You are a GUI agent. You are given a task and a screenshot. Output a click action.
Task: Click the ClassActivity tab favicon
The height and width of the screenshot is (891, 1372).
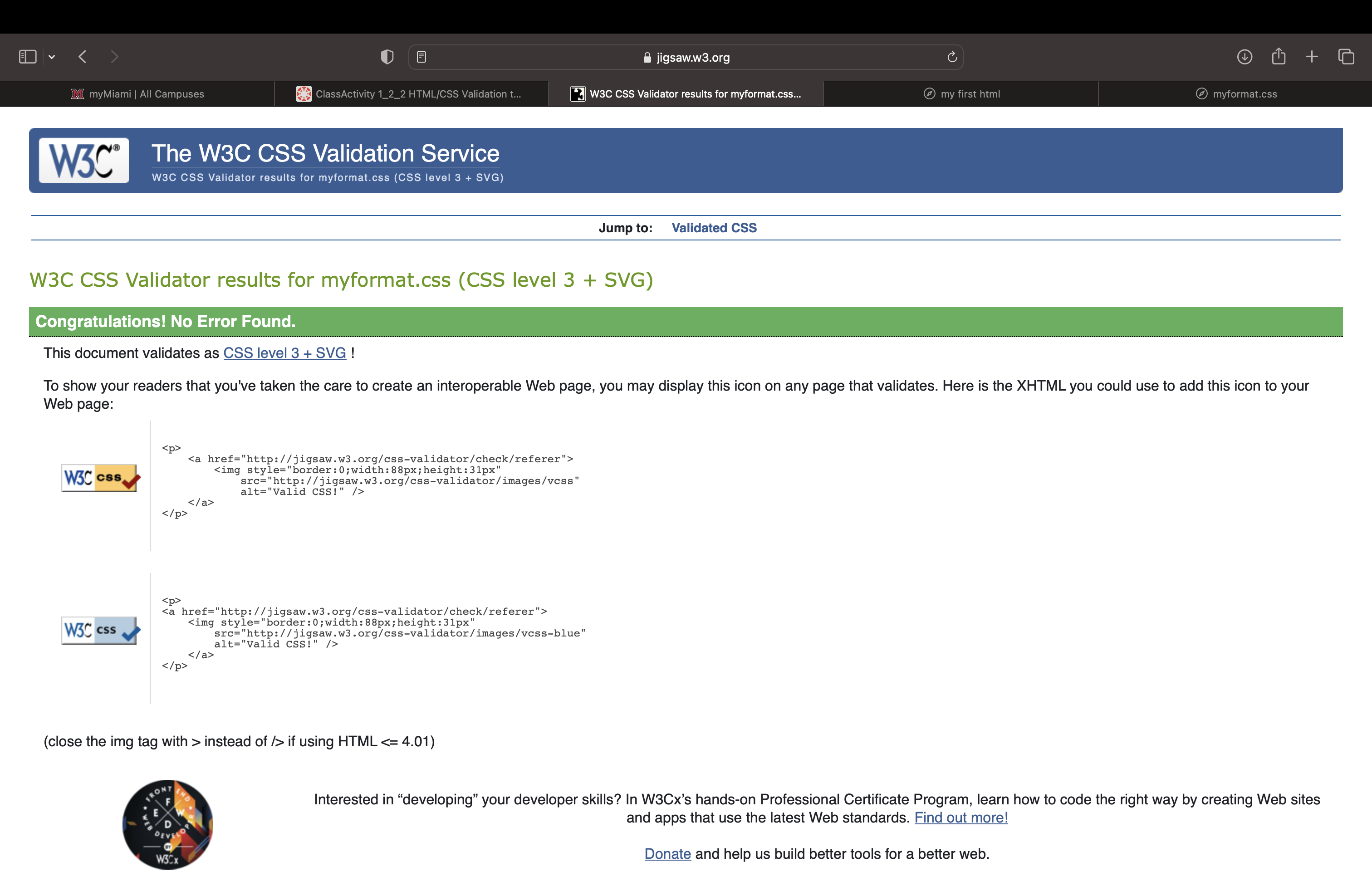pos(304,94)
